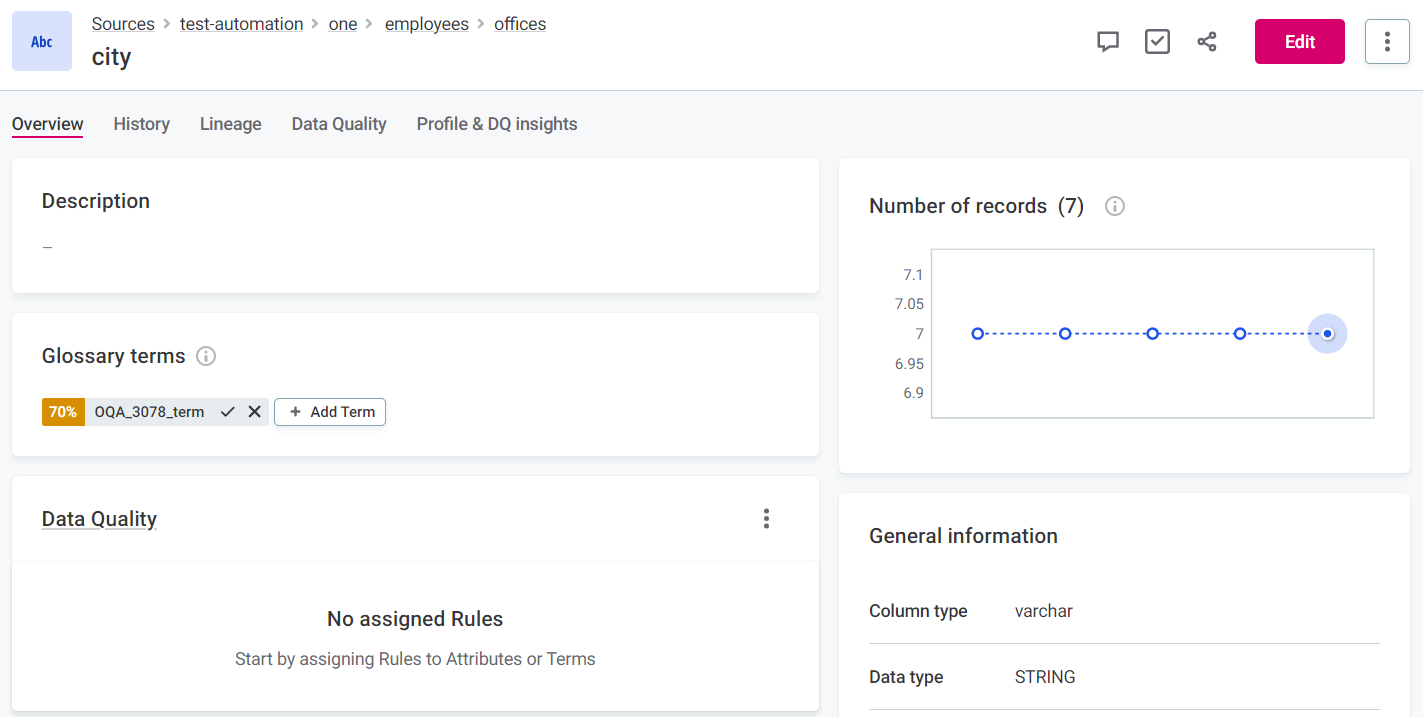Open the Lineage tab

click(230, 124)
